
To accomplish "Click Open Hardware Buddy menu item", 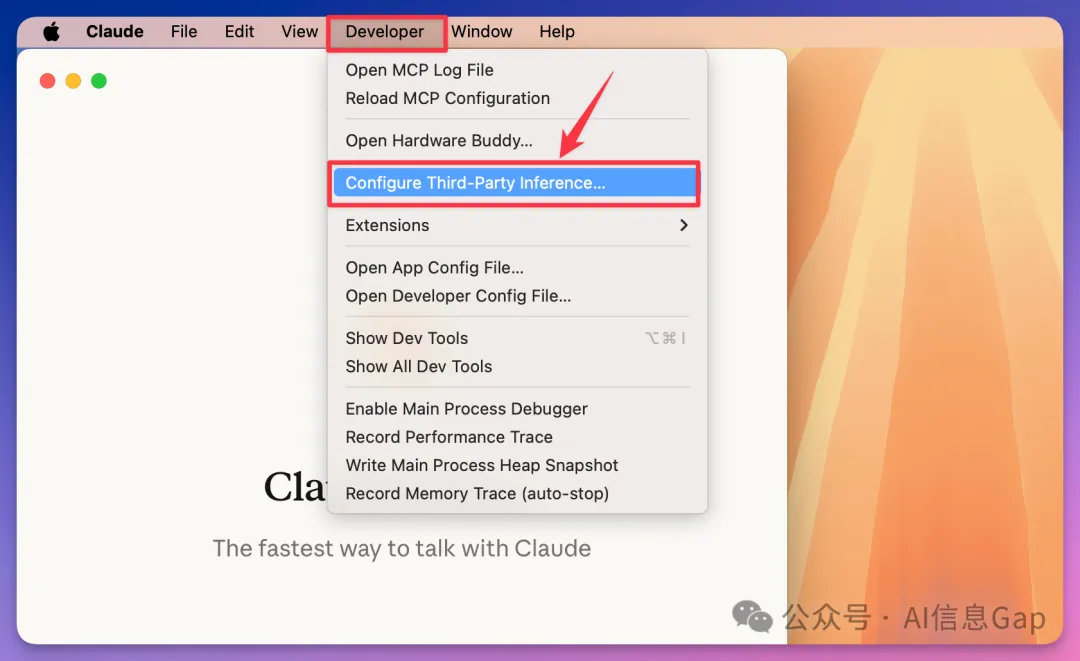I will [x=438, y=141].
